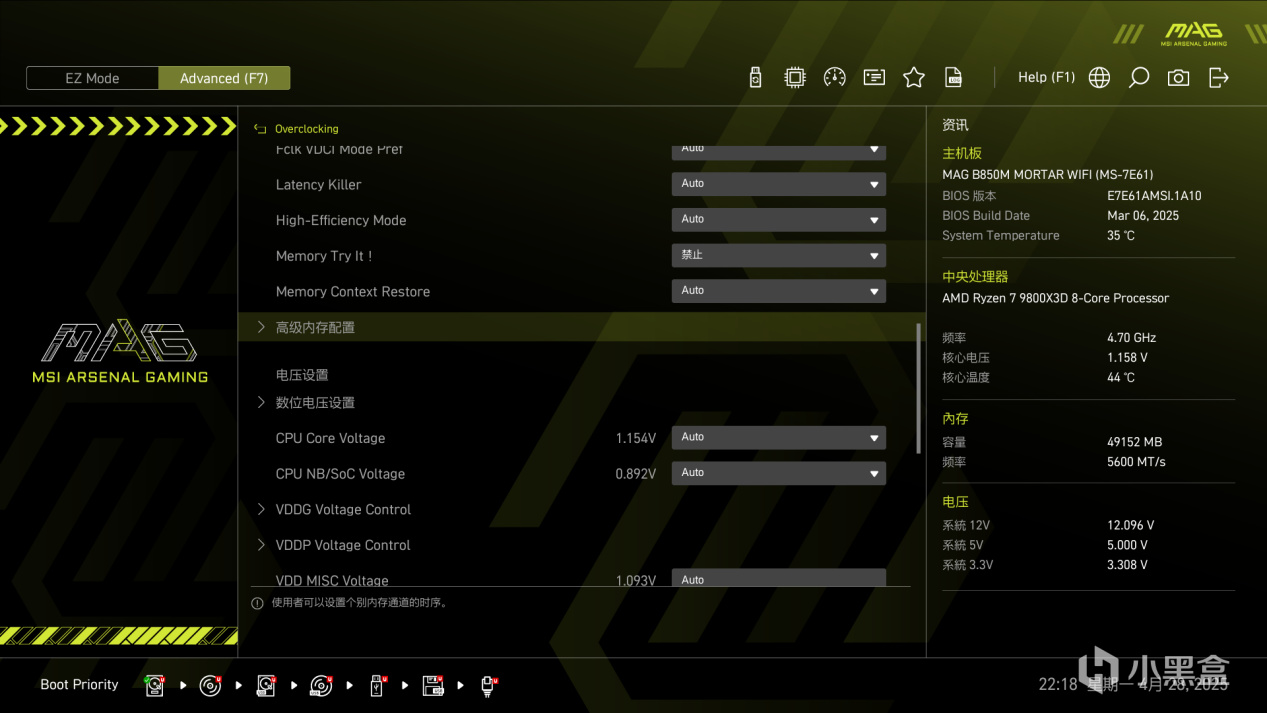This screenshot has width=1267, height=713.
Task: Click the System Temperature 35 ℃ value
Action: coord(1121,236)
